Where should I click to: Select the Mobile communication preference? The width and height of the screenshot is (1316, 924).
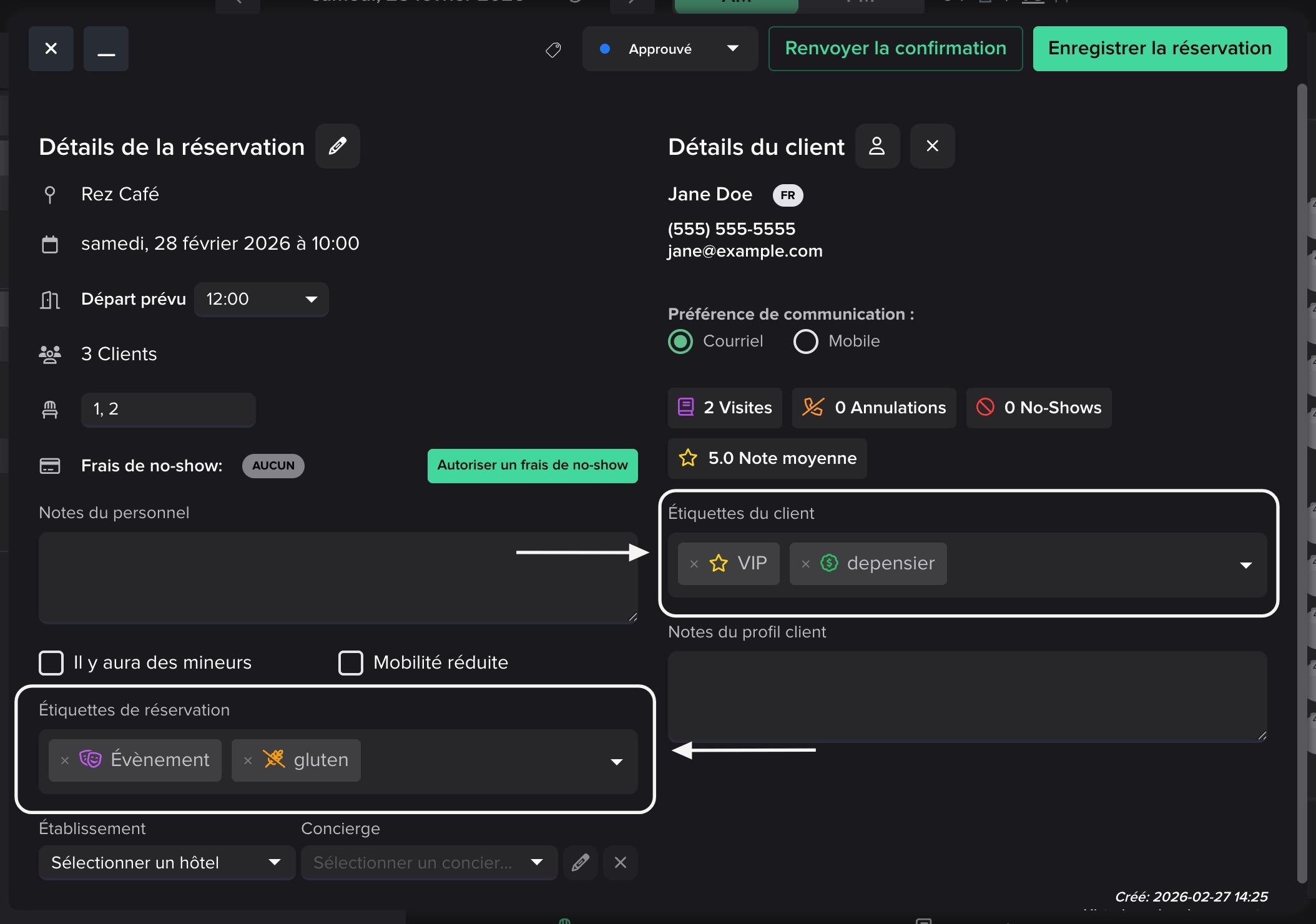pos(805,342)
